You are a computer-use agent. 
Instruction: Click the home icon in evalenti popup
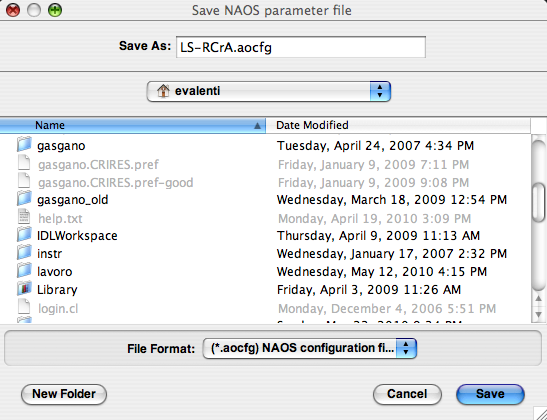pyautogui.click(x=163, y=91)
